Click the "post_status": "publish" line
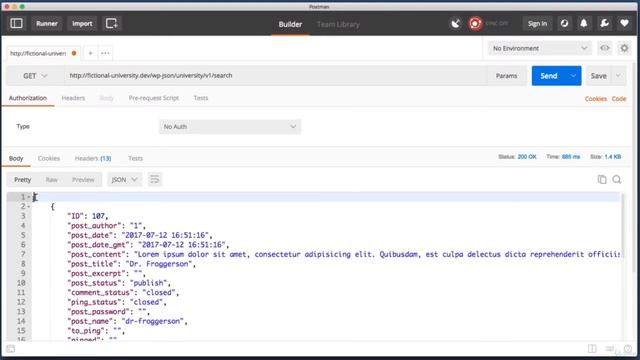This screenshot has height=360, width=640. (x=119, y=283)
